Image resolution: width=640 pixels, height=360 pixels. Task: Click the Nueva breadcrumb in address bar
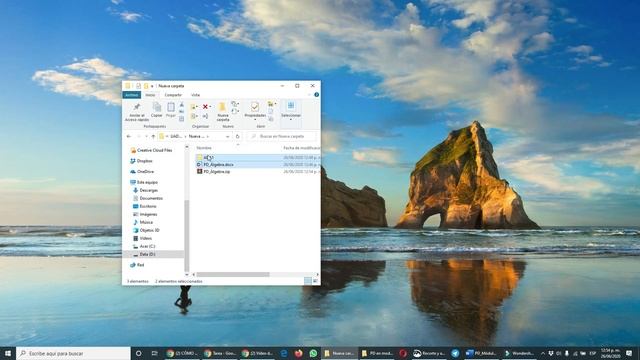coord(198,136)
